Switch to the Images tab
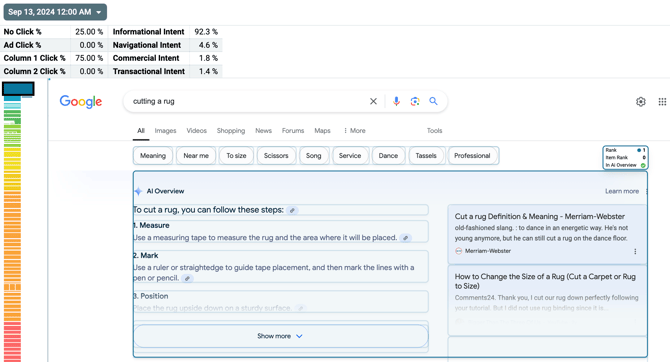This screenshot has width=670, height=362. (165, 131)
